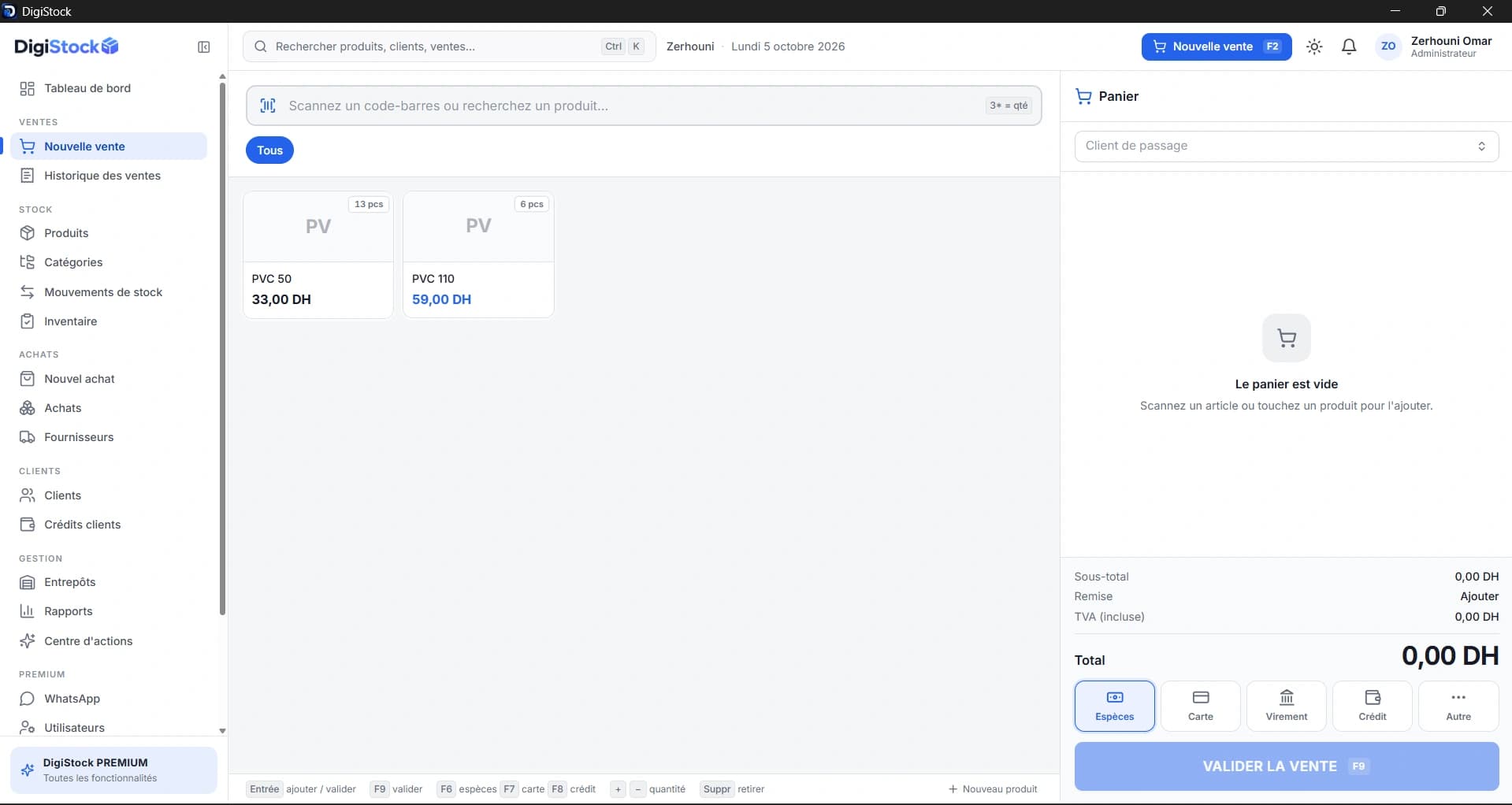Click Valider la vente button
Viewport: 1512px width, 805px height.
pyautogui.click(x=1286, y=766)
